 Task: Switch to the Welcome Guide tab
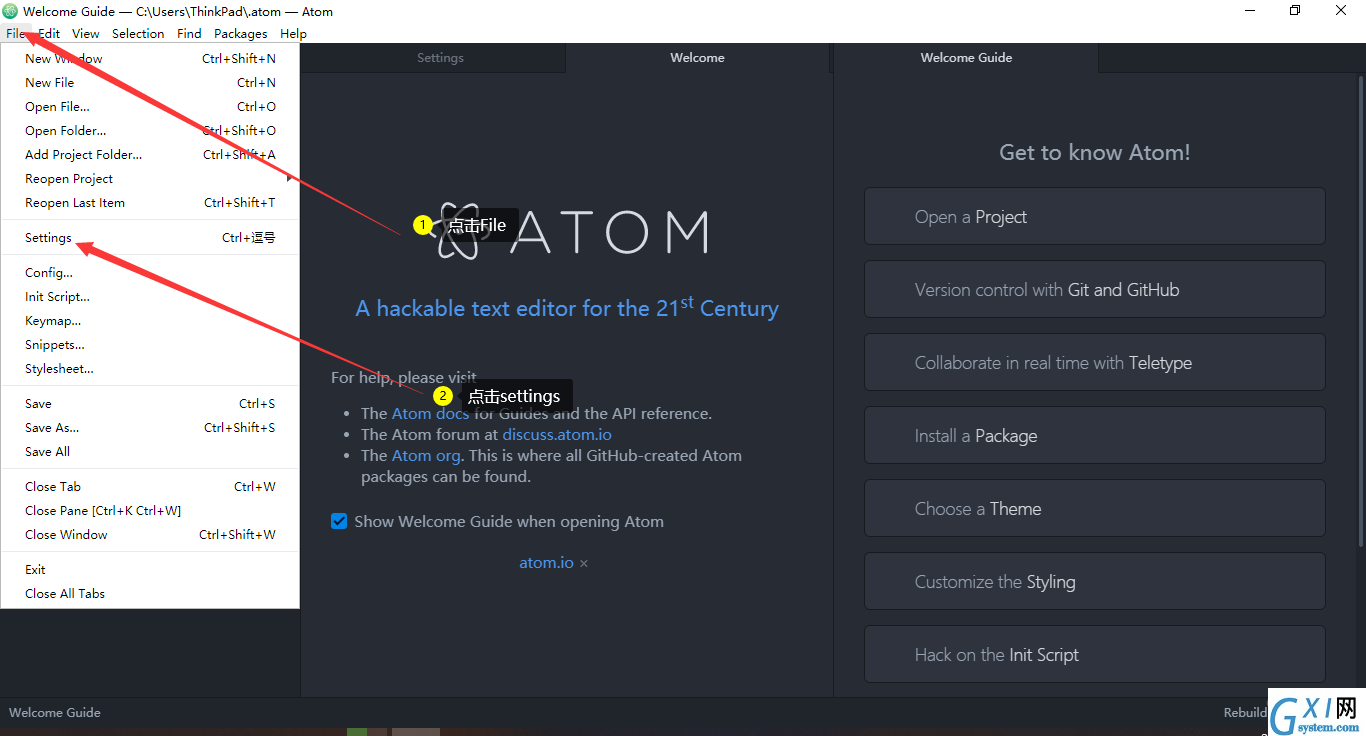(x=966, y=58)
